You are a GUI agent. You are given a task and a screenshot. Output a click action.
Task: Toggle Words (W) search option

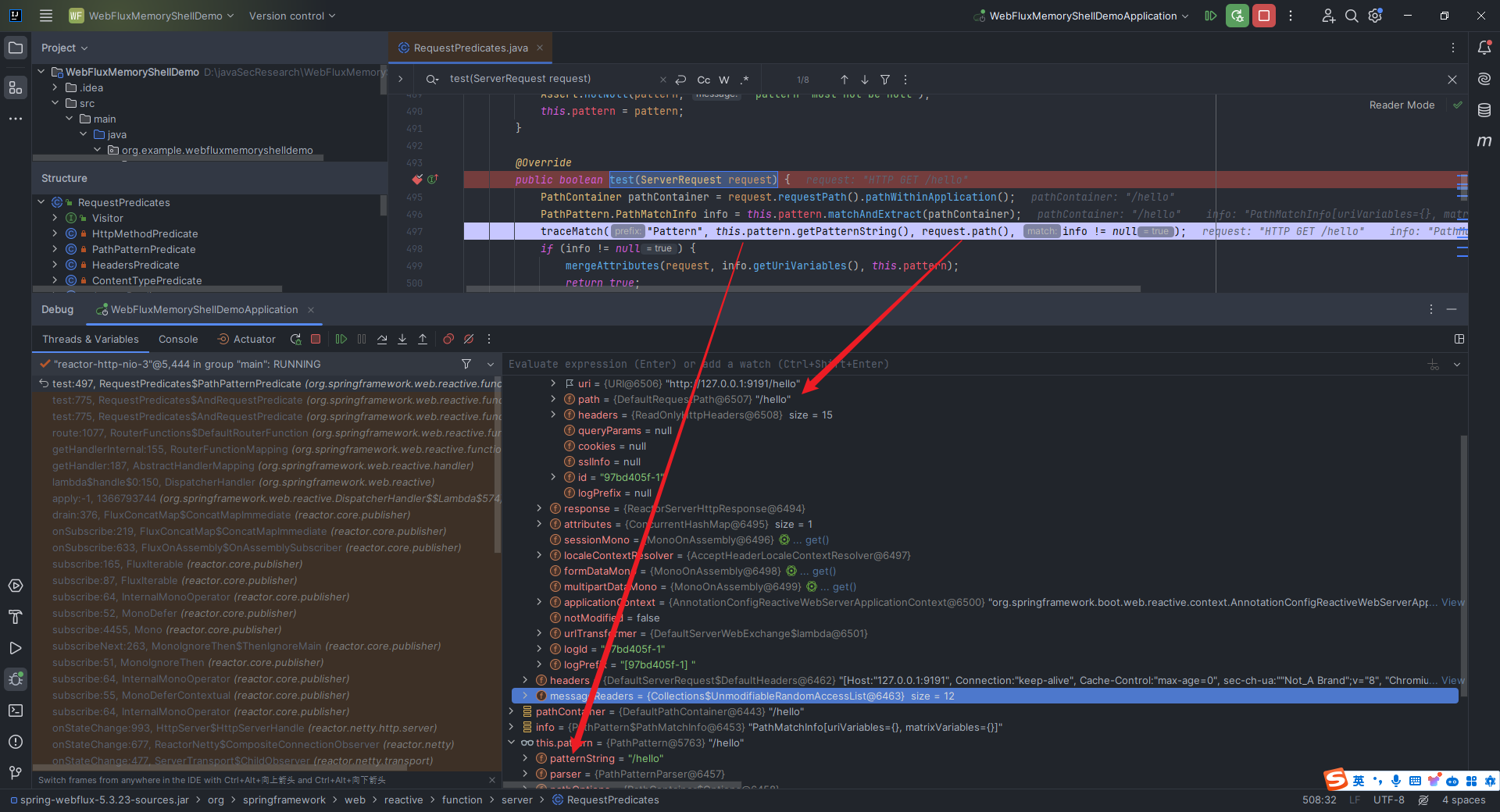click(724, 80)
